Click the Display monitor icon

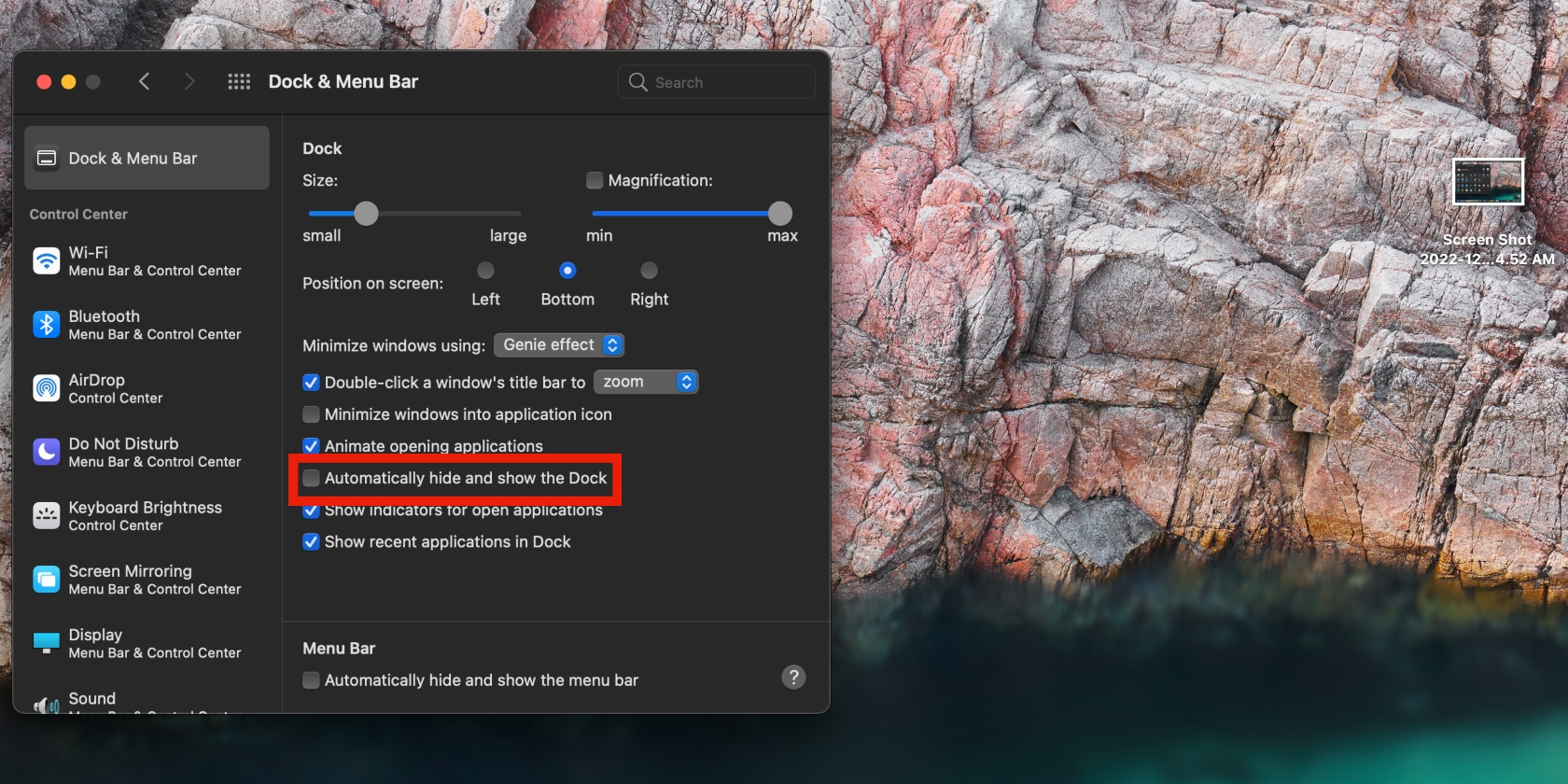tap(46, 643)
